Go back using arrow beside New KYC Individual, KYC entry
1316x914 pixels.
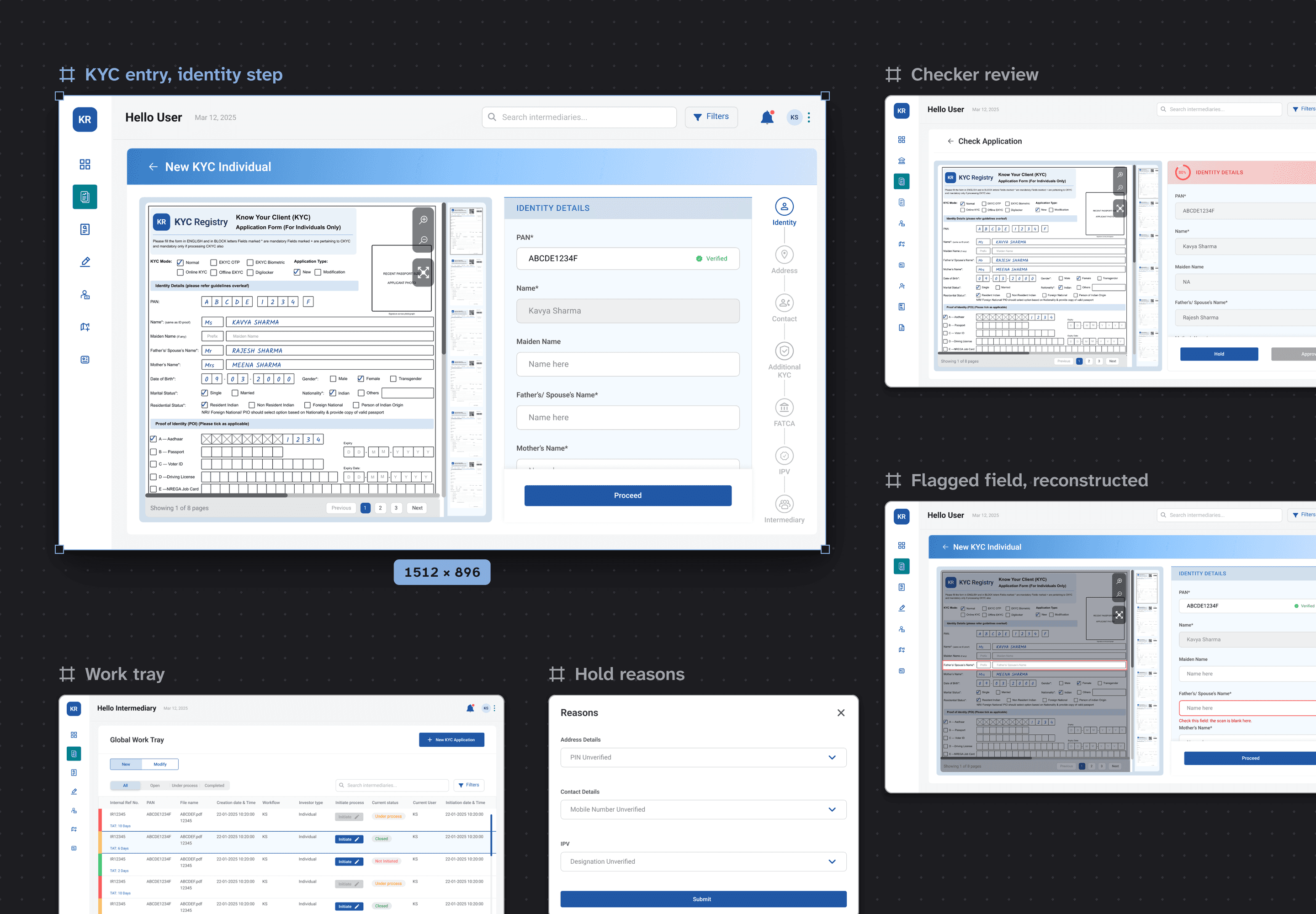pos(153,167)
